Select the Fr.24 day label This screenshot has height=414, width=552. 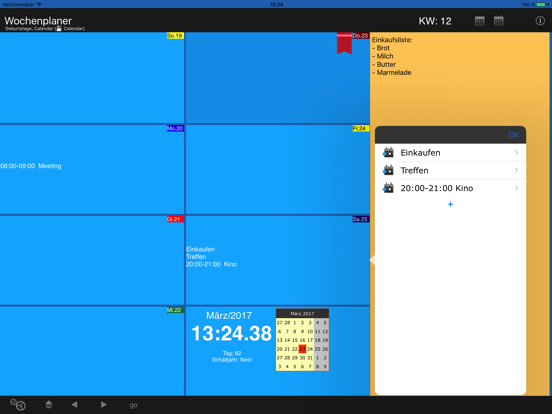(x=360, y=128)
